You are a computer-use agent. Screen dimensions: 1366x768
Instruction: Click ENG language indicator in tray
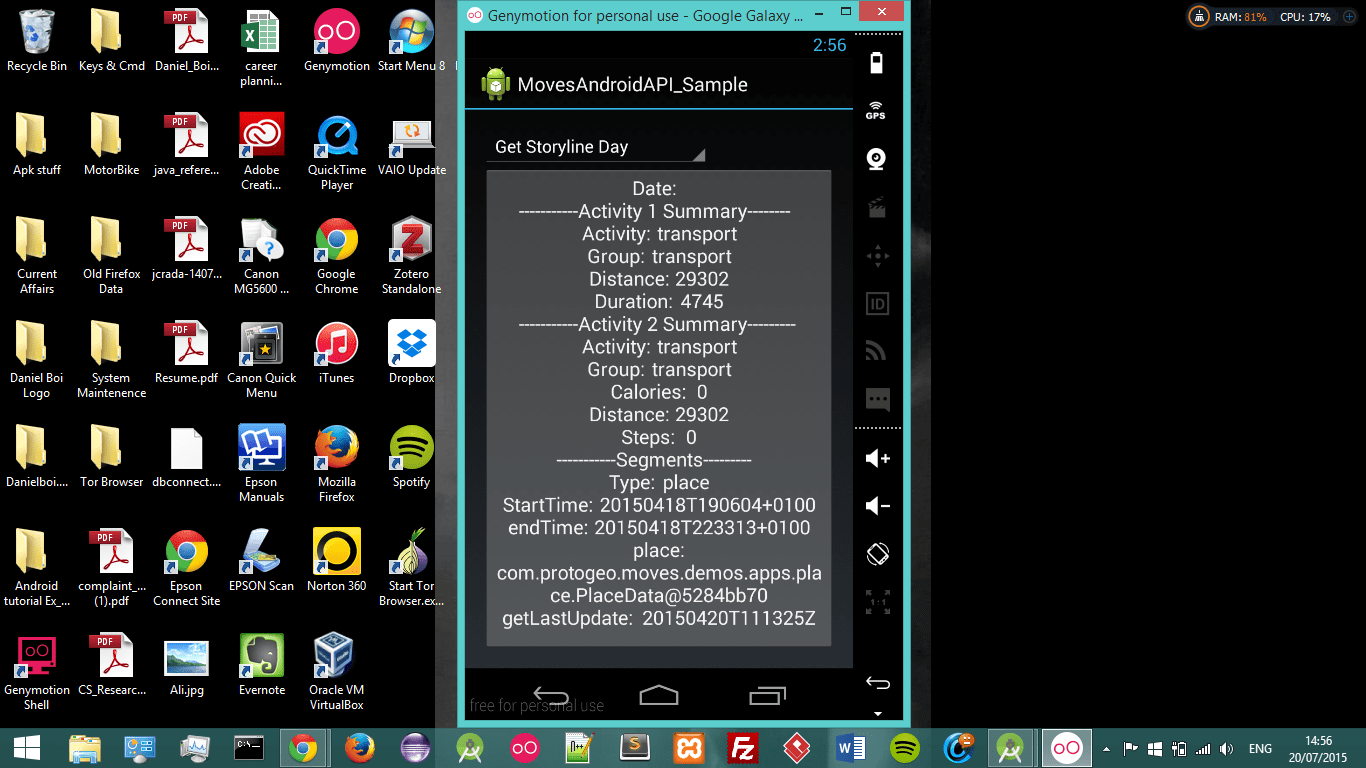coord(1260,748)
